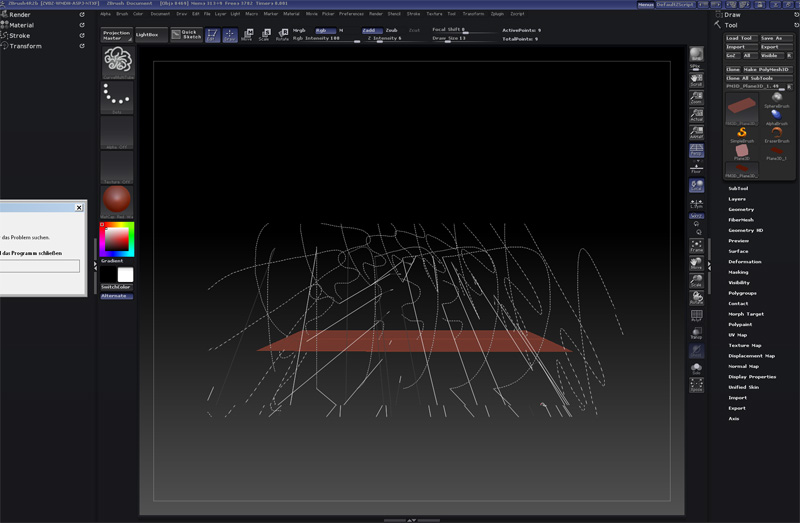Click the Move view icon in right shelf
The height and width of the screenshot is (523, 800).
click(x=696, y=263)
